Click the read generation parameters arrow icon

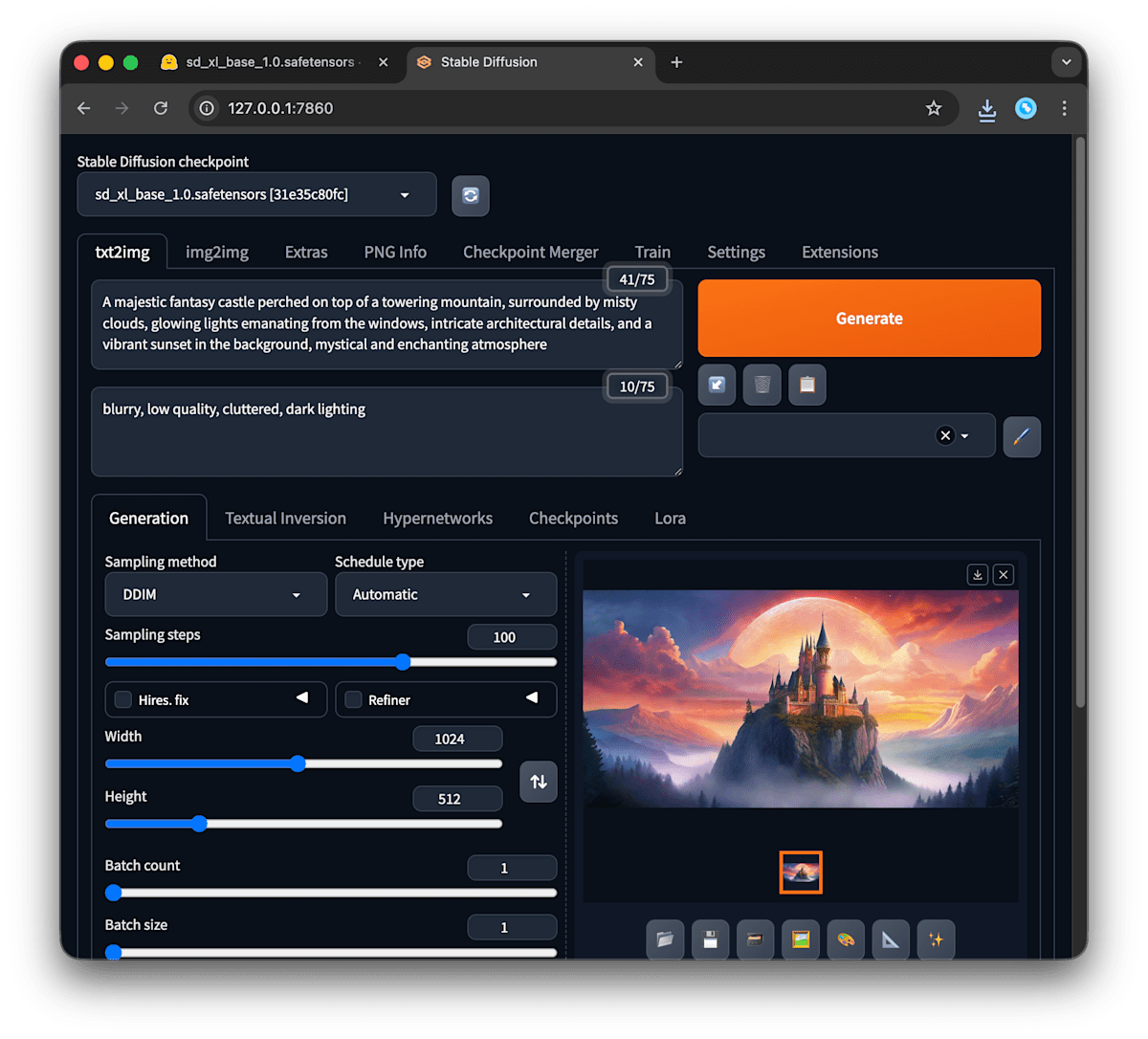point(717,385)
